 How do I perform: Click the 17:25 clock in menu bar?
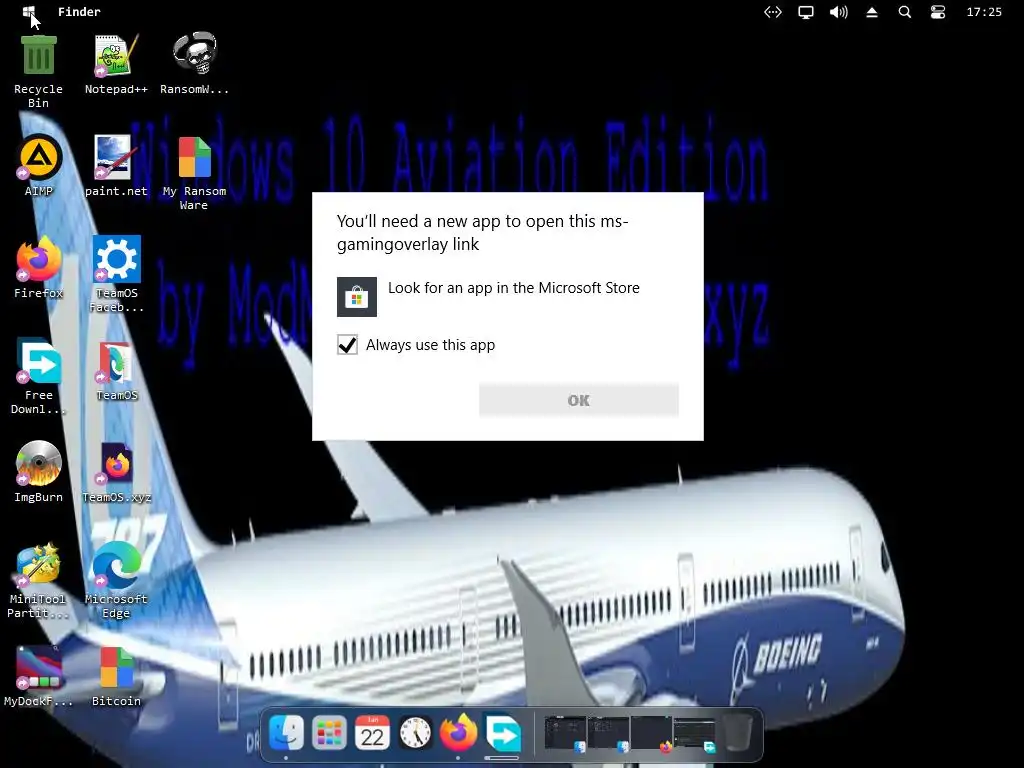coord(984,12)
